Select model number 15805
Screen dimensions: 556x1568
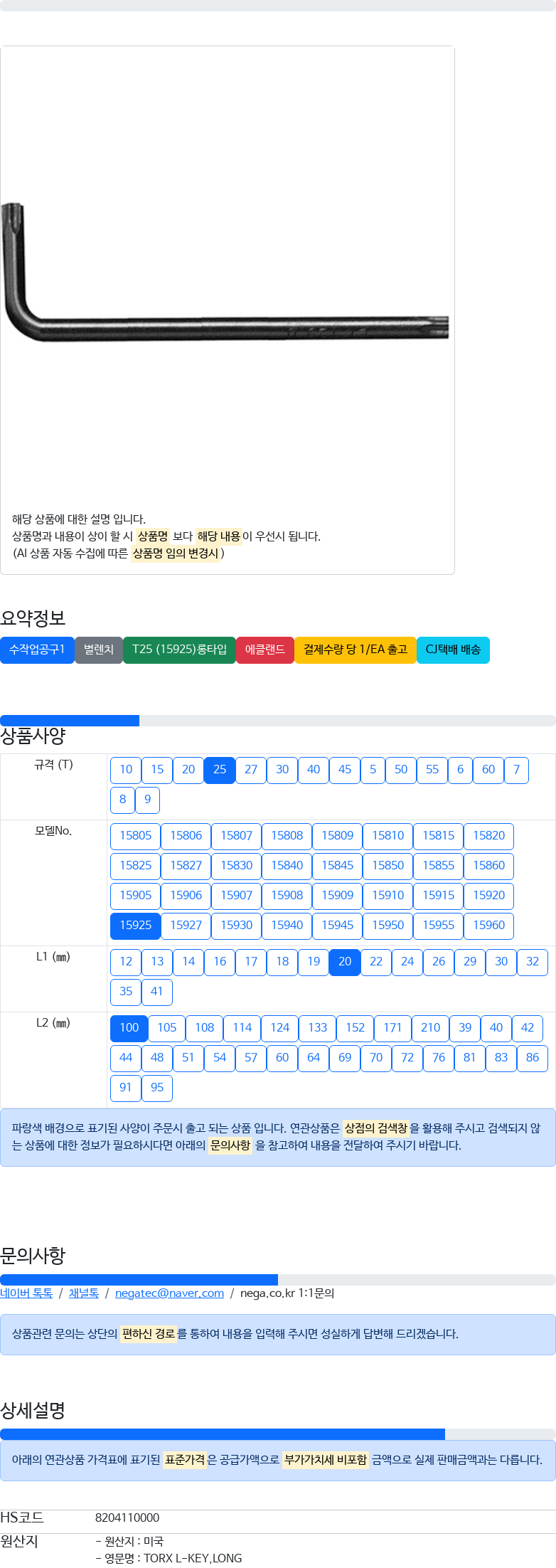tap(135, 836)
